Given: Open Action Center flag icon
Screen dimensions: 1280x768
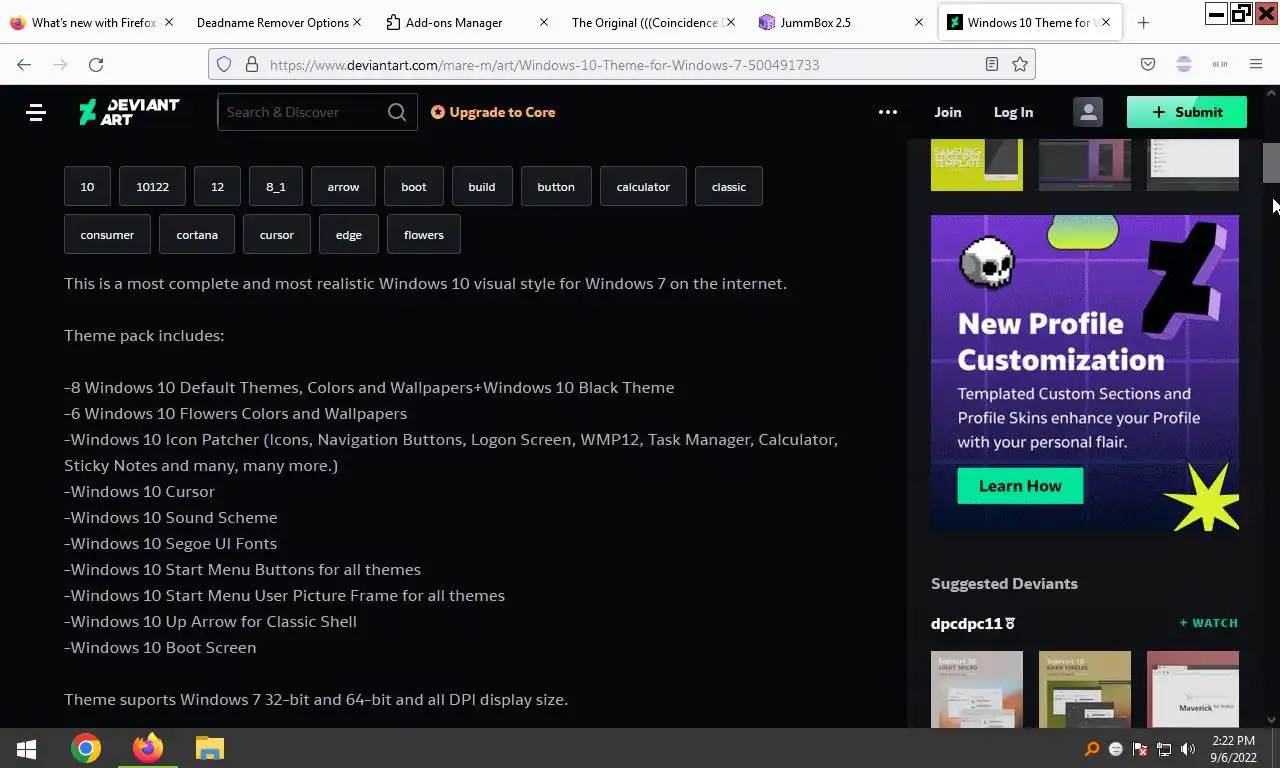Looking at the screenshot, I should pyautogui.click(x=1140, y=749).
